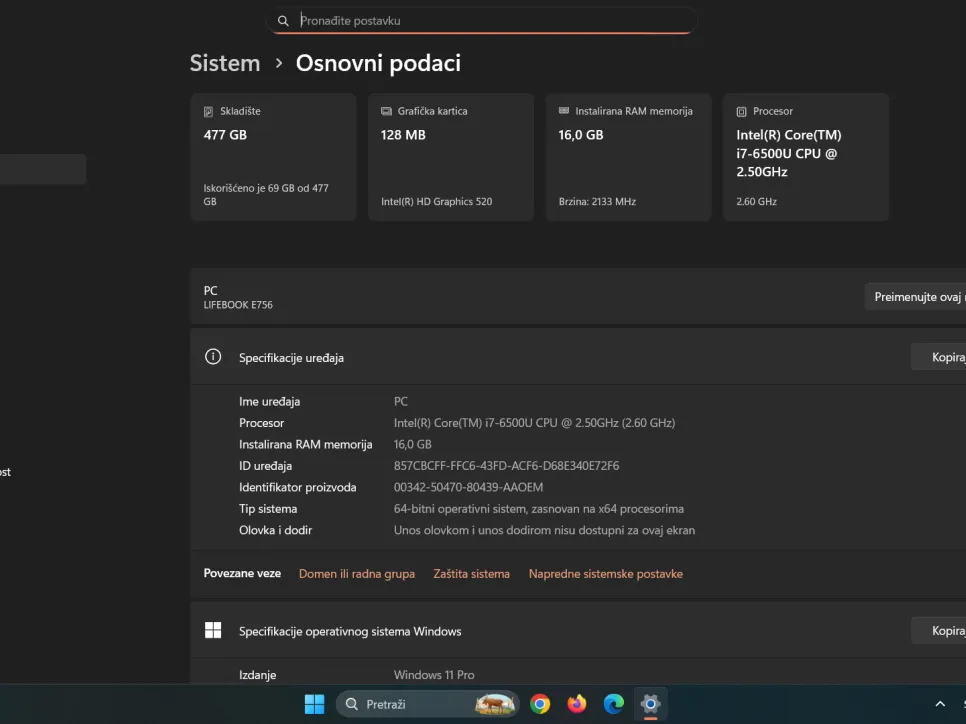Select 'Intel(R) HD Graphics 520' text

436,201
